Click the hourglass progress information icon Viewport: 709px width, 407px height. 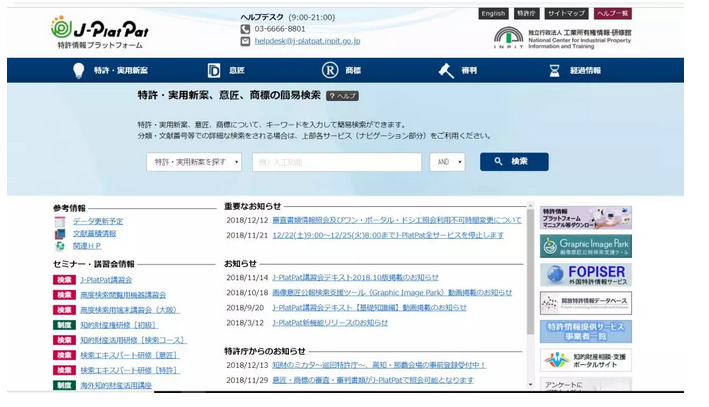[554, 71]
